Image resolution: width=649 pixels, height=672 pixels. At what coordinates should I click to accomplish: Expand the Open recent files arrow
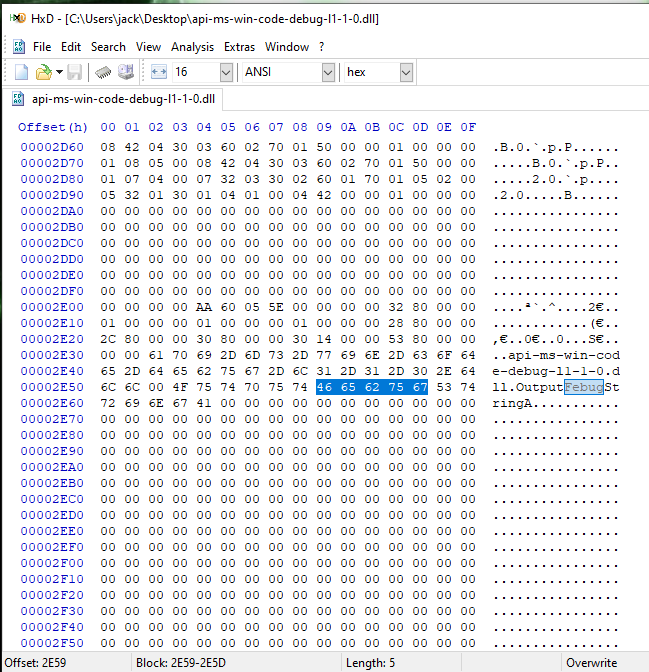click(59, 72)
